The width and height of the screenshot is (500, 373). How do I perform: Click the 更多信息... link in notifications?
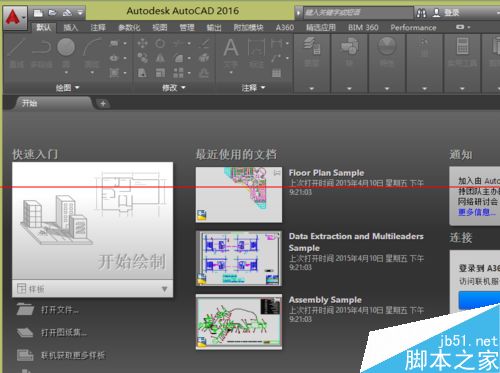coord(477,212)
